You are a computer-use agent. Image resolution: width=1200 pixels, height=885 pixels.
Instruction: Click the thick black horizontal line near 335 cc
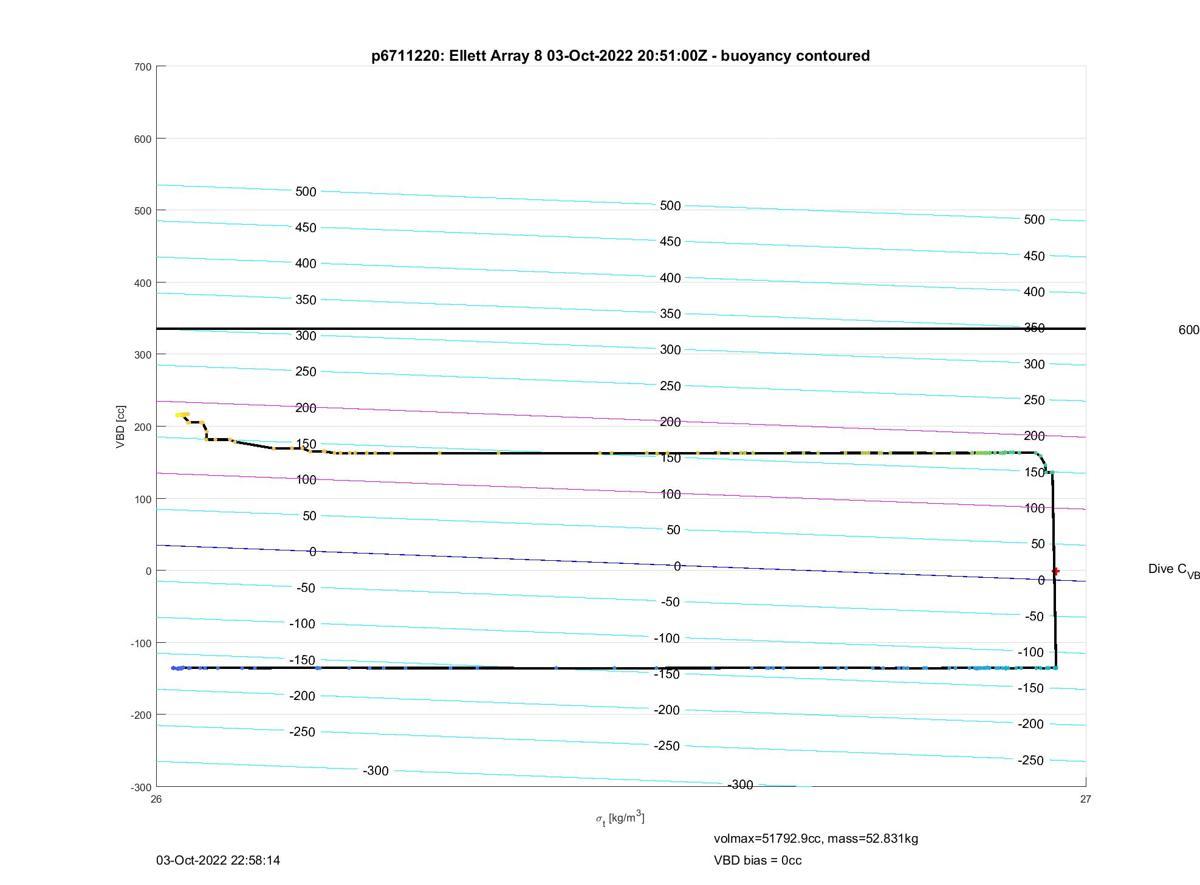tap(620, 328)
